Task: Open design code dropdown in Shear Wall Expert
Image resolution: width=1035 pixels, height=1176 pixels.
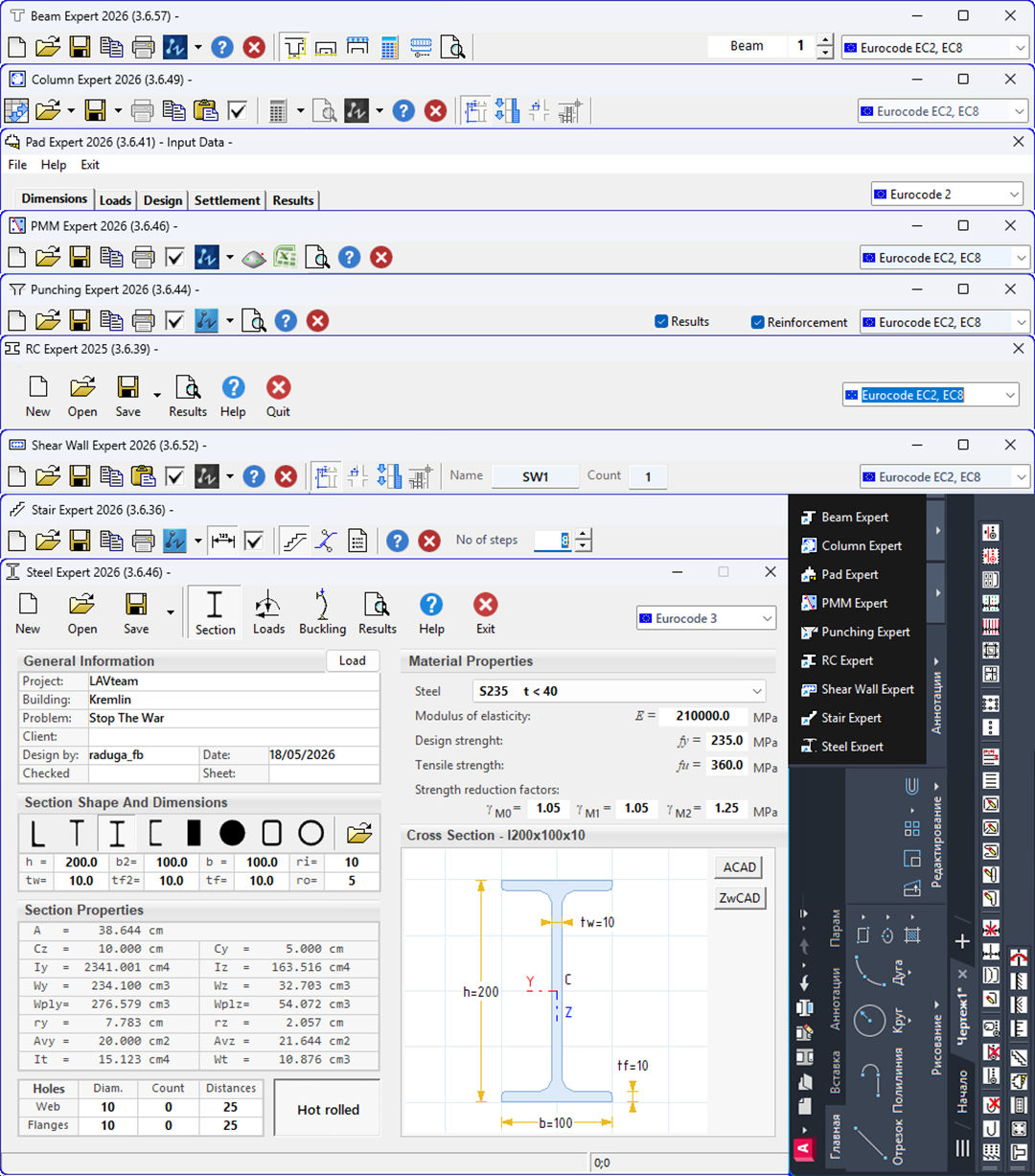Action: (944, 476)
